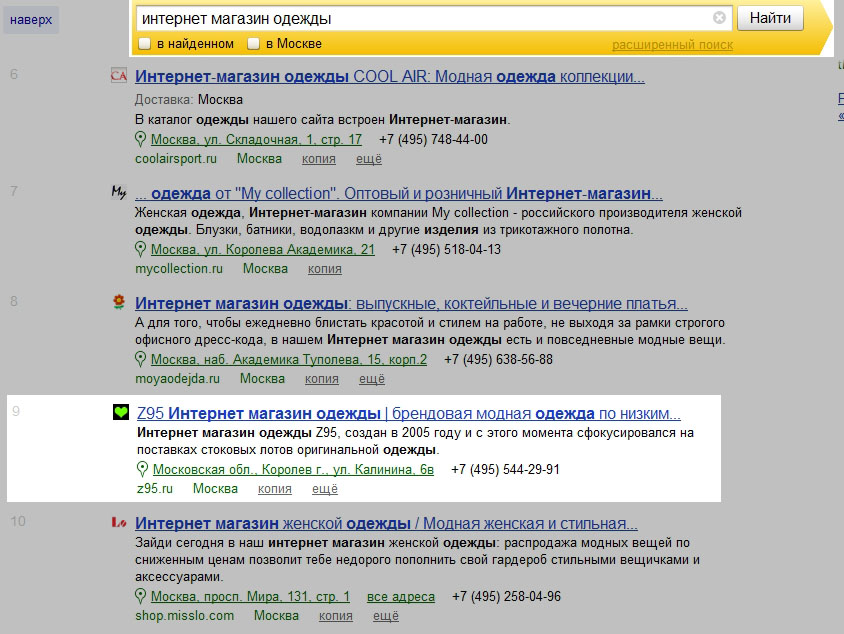Clear the search query with the X icon
Viewport: 844px width, 634px height.
pyautogui.click(x=719, y=18)
